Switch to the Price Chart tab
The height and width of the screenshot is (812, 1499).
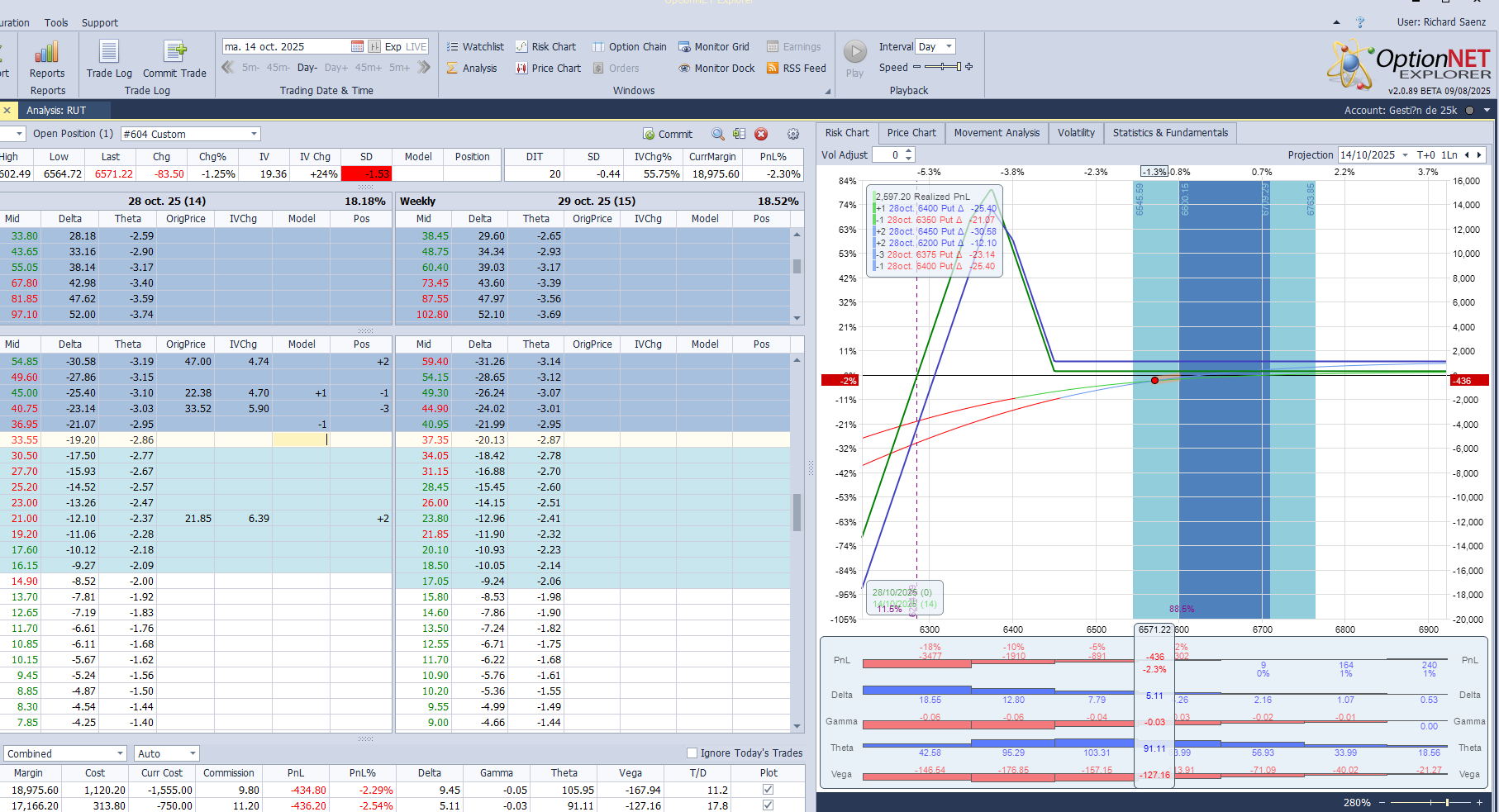point(911,133)
